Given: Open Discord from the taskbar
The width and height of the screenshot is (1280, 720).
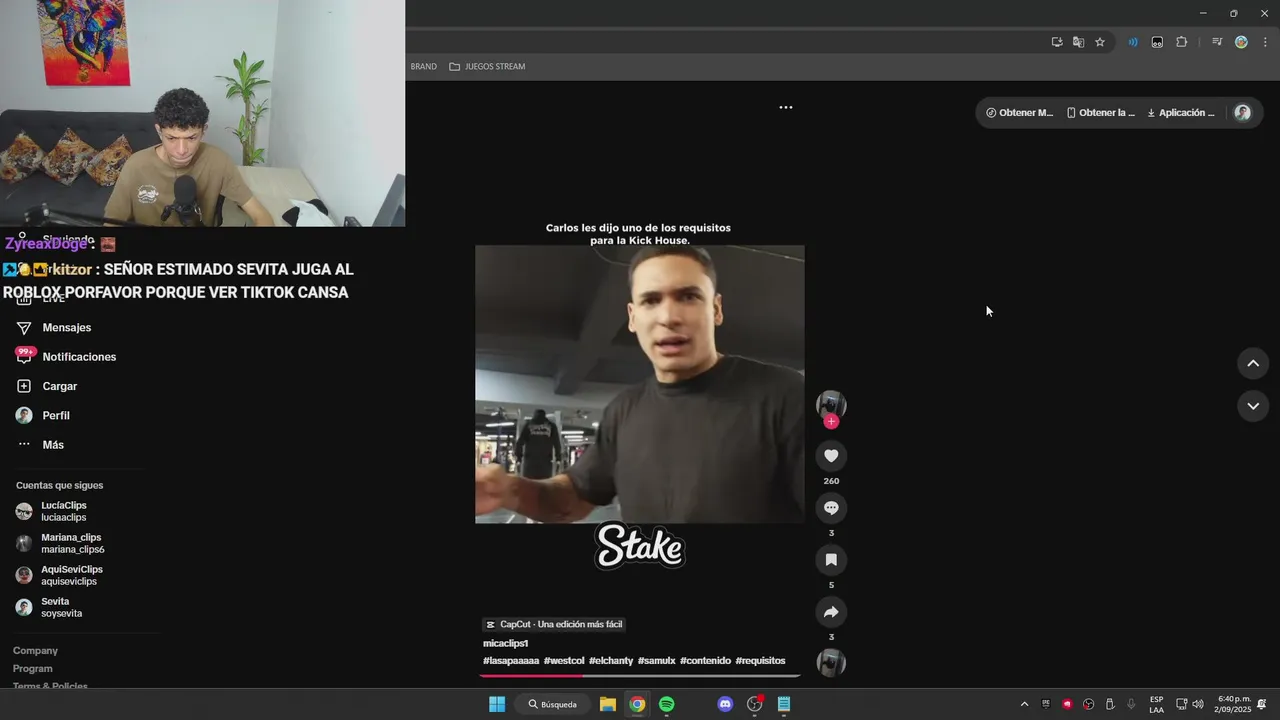Looking at the screenshot, I should [725, 704].
